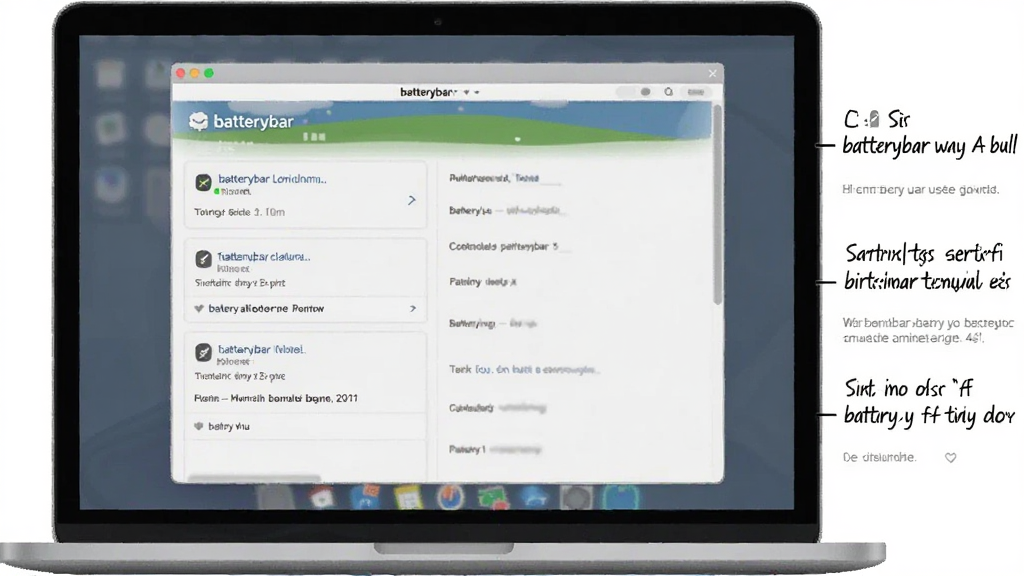
Task: Open the yellow notes Dock icon
Action: click(408, 498)
